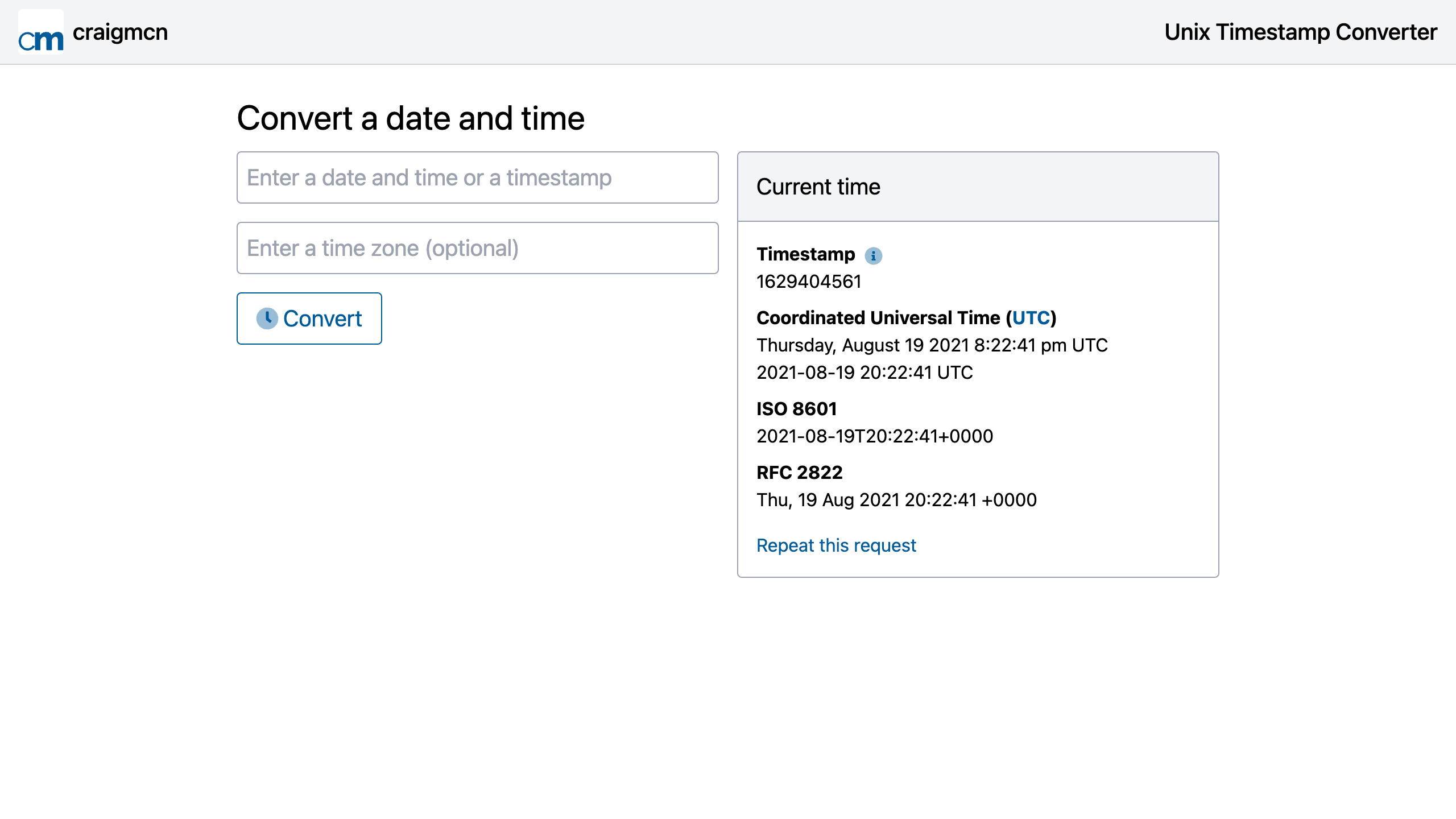Click the Convert a date and time heading
The height and width of the screenshot is (819, 1456).
411,118
